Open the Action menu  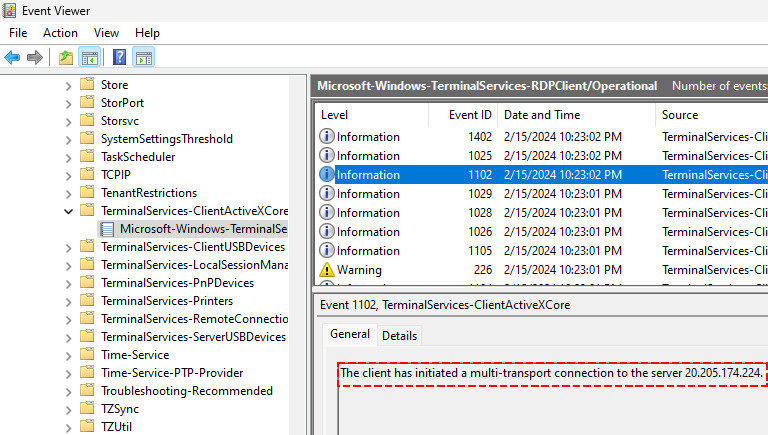[x=60, y=33]
